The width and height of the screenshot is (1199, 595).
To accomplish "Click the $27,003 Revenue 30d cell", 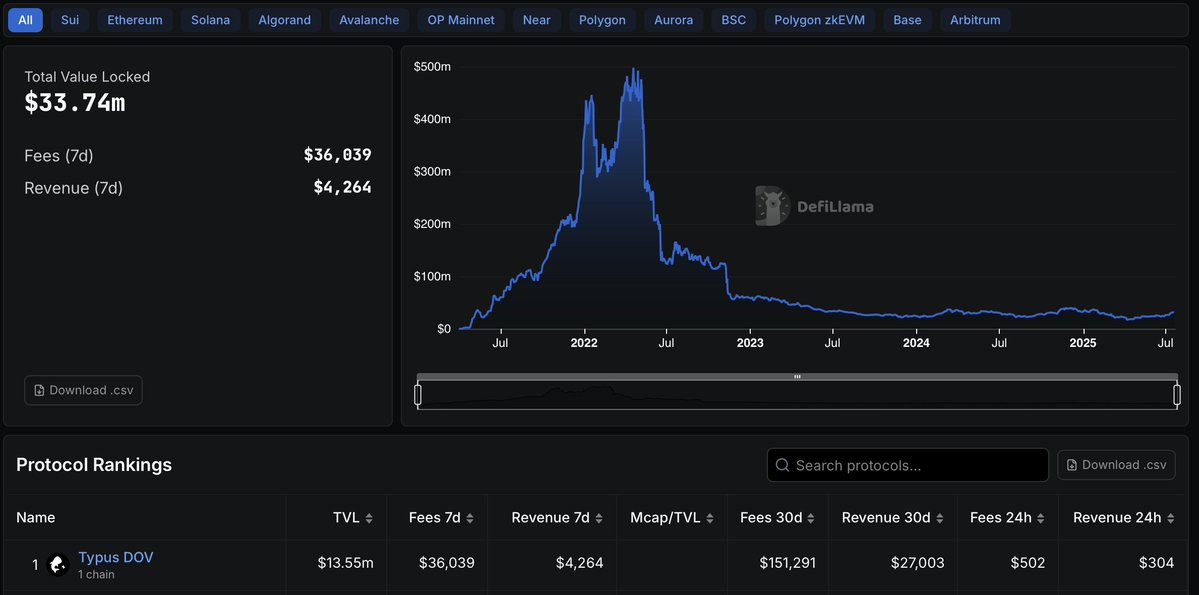I will pos(918,563).
